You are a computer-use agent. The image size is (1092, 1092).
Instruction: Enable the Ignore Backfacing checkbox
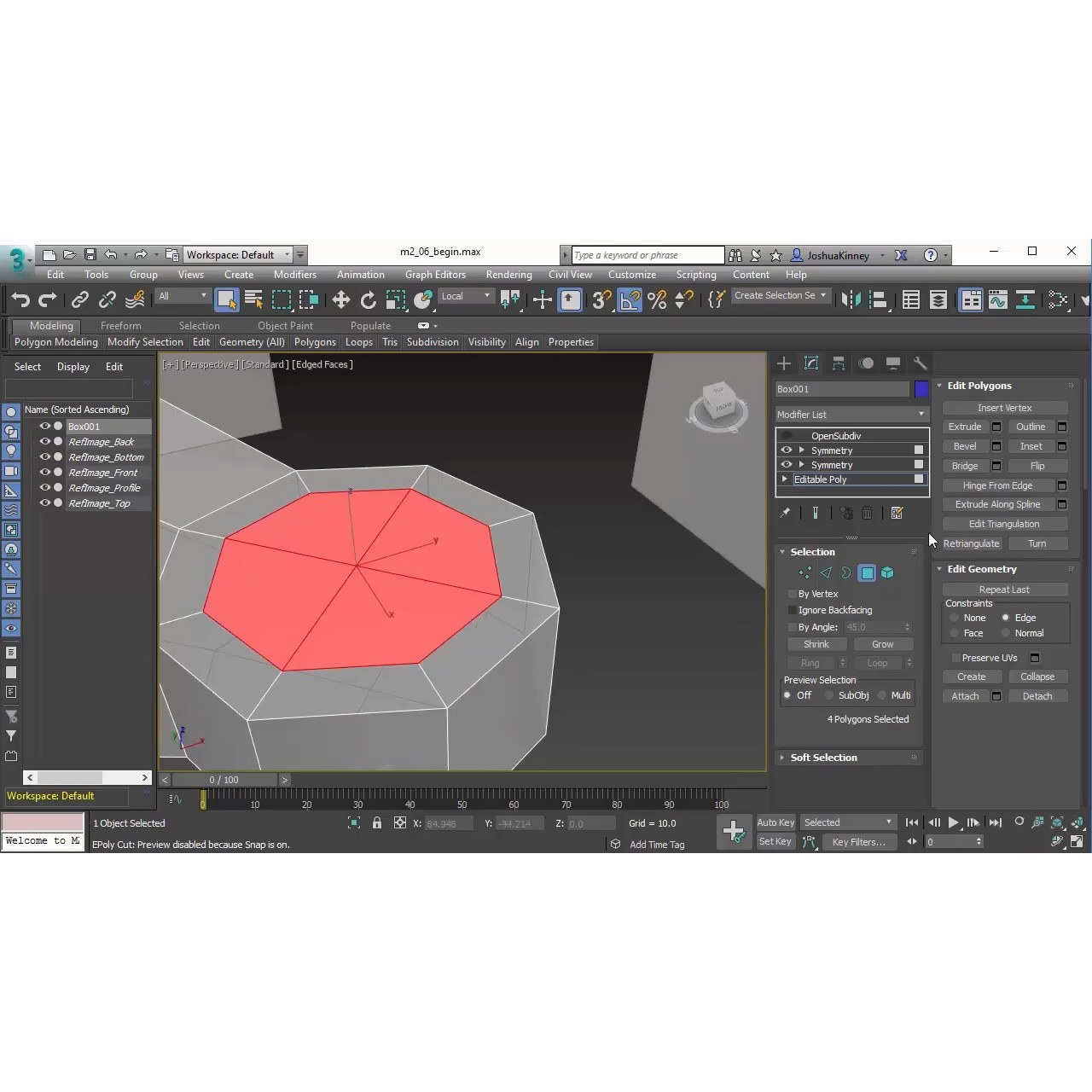click(x=792, y=611)
